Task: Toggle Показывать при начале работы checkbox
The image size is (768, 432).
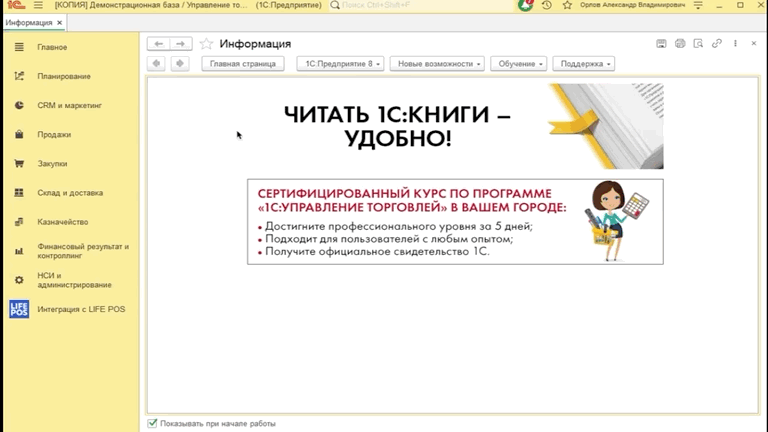Action: [152, 423]
